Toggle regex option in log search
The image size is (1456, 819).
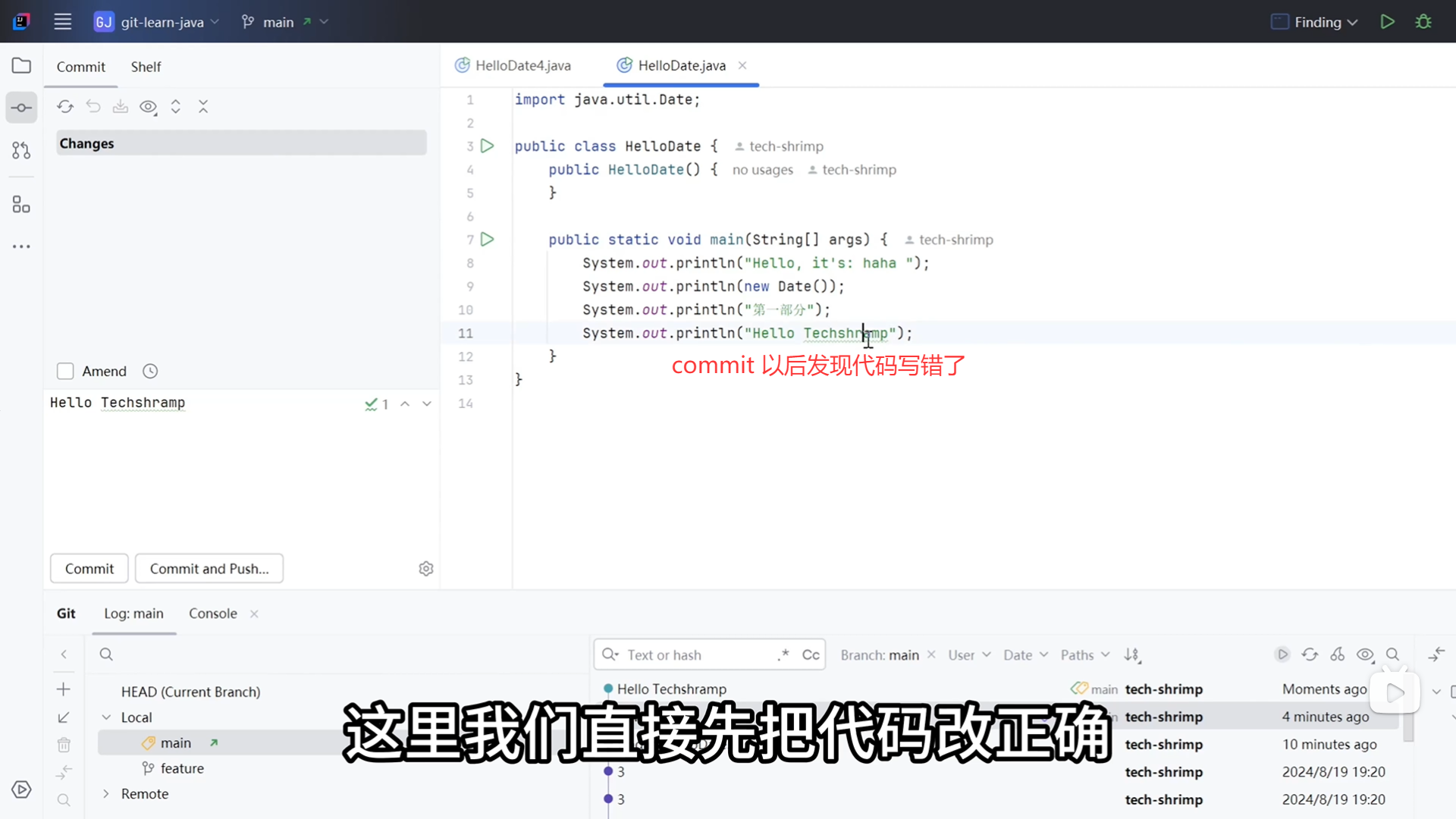783,655
